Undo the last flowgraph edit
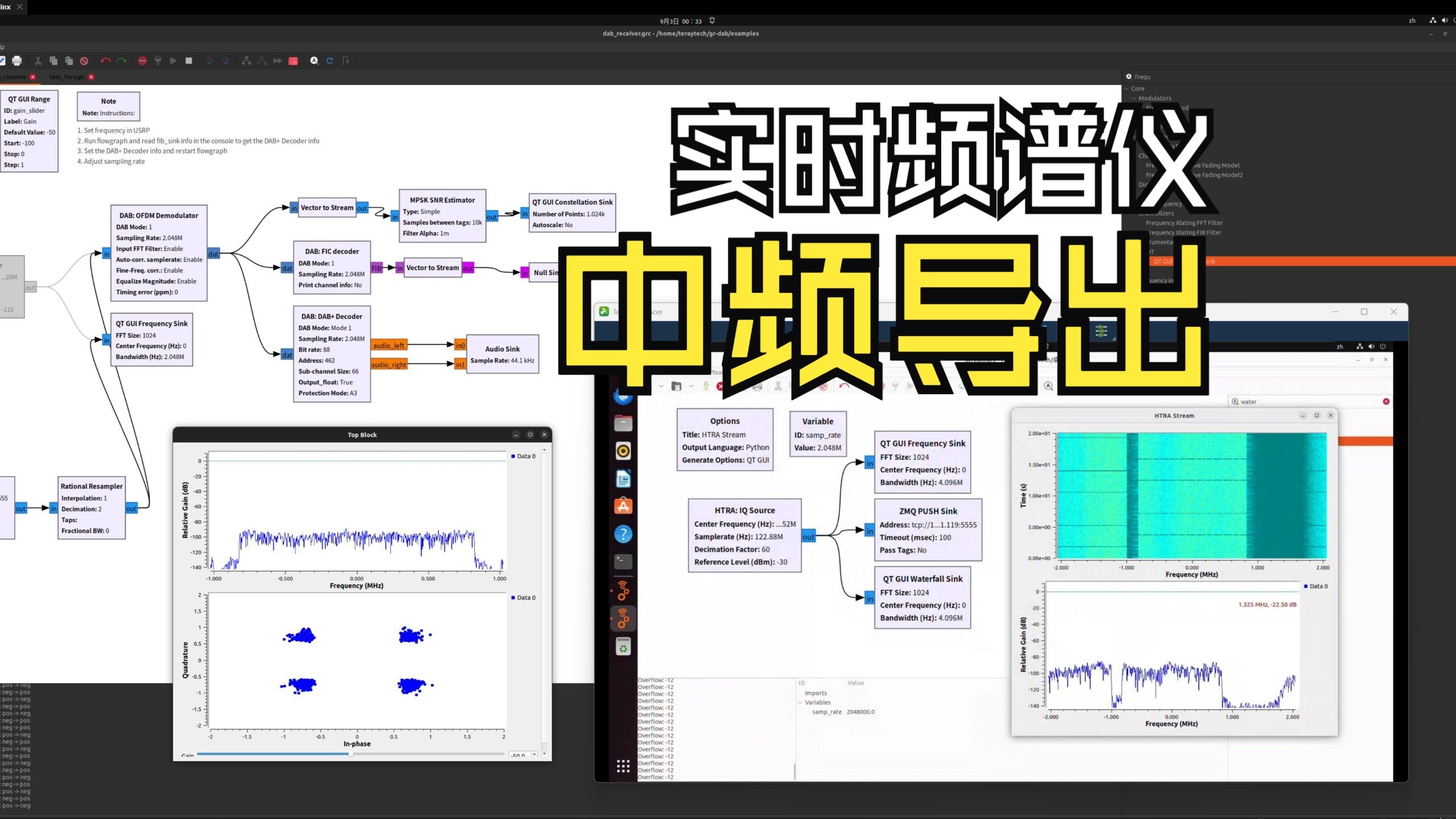 click(105, 61)
